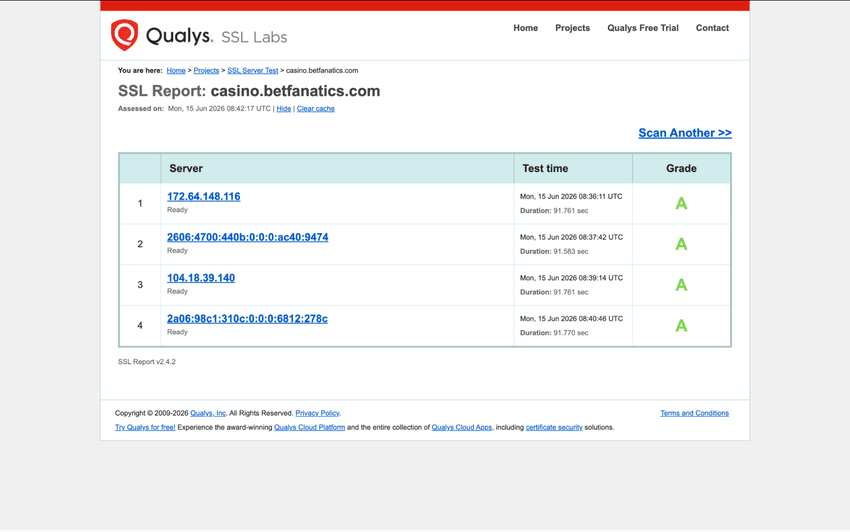Screen dimensions: 850x532
Task: Click the casino.betfanatics.com report heading
Action: [x=295, y=91]
